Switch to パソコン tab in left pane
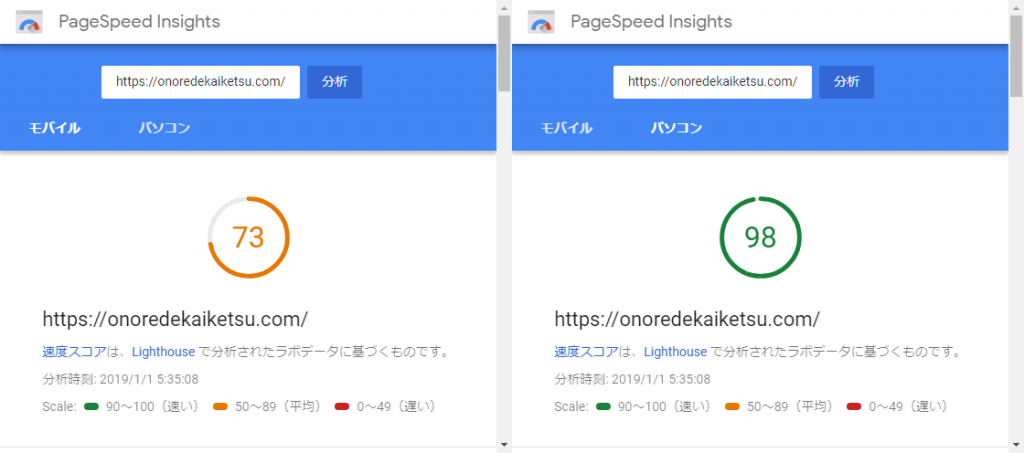This screenshot has height=453, width=1024. pyautogui.click(x=164, y=128)
